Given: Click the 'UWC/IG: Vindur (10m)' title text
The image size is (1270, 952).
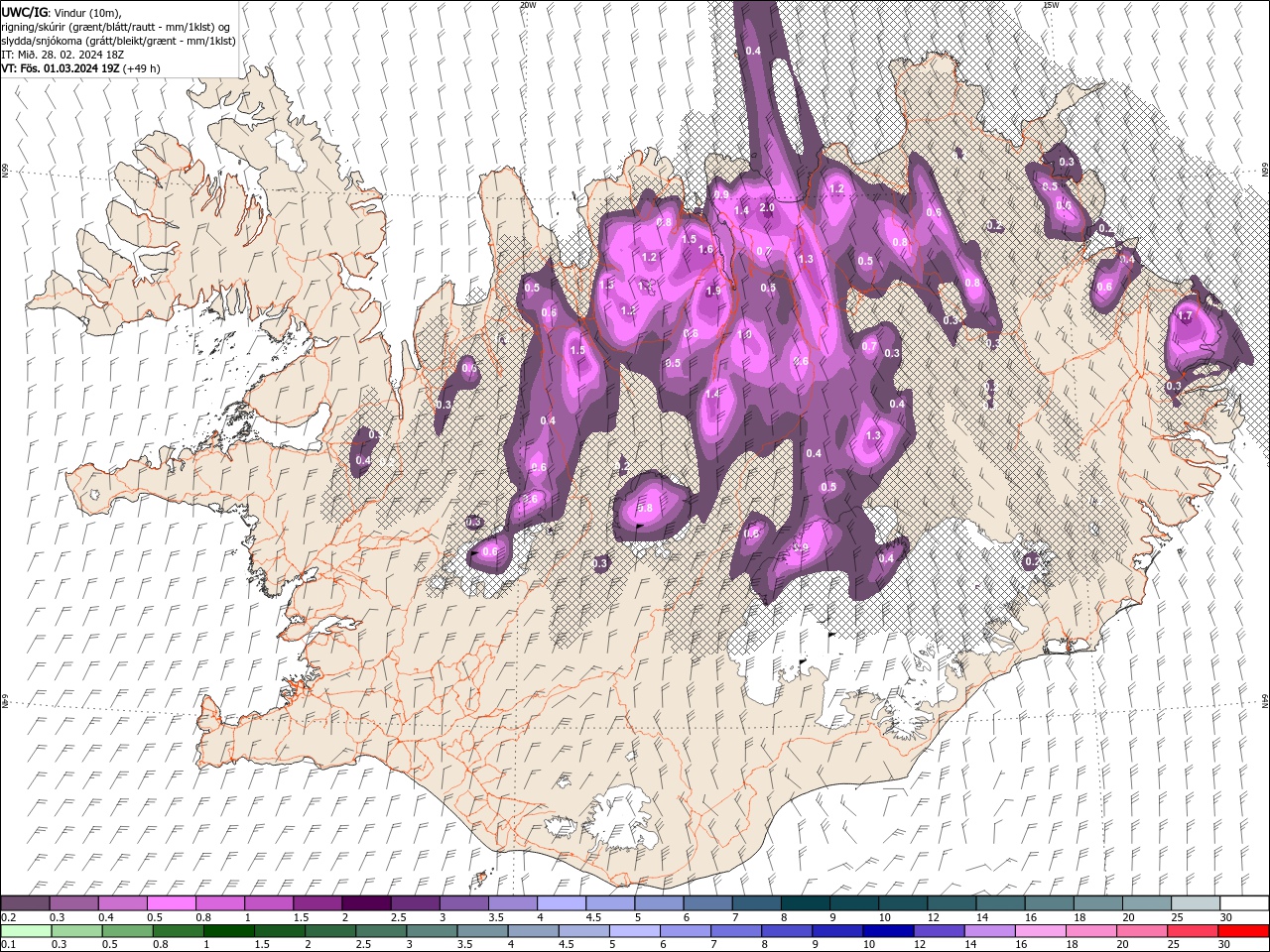Looking at the screenshot, I should [60, 12].
